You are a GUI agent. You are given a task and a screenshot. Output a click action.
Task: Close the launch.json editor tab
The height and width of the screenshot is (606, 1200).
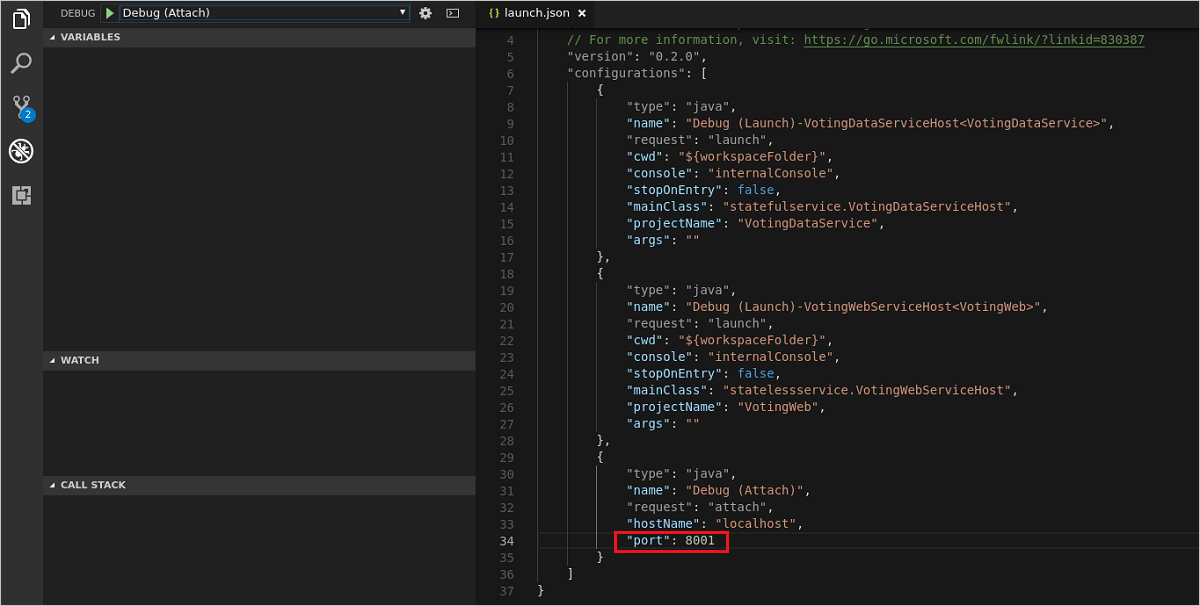(584, 14)
